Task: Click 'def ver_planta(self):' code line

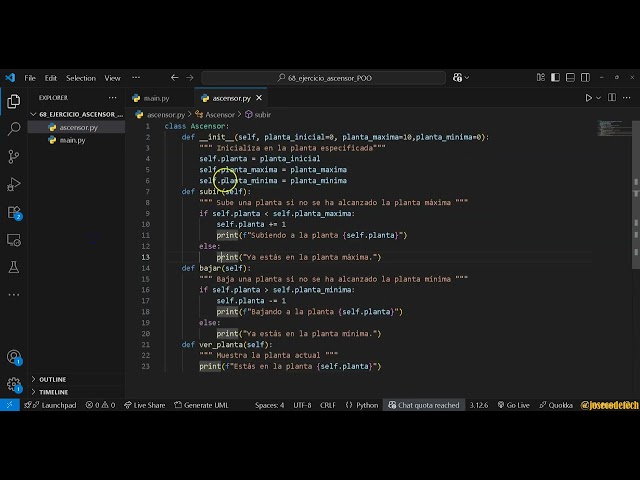Action: tap(227, 344)
